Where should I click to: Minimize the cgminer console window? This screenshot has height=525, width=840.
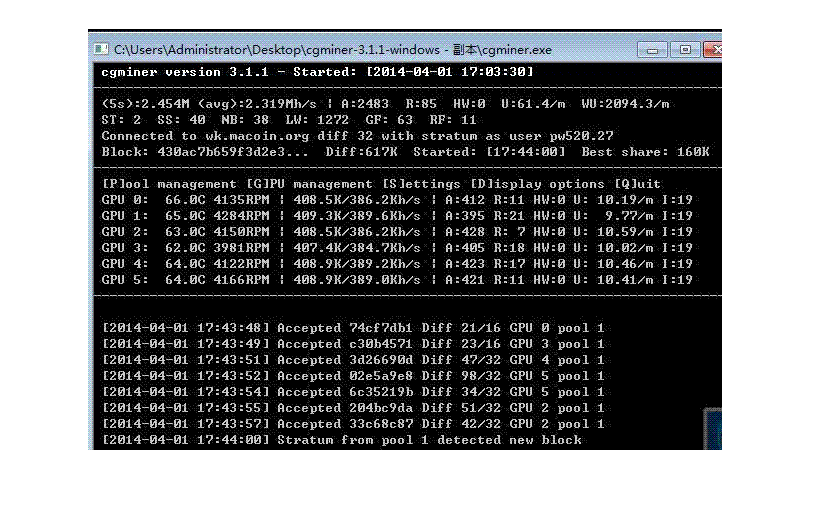(x=654, y=49)
